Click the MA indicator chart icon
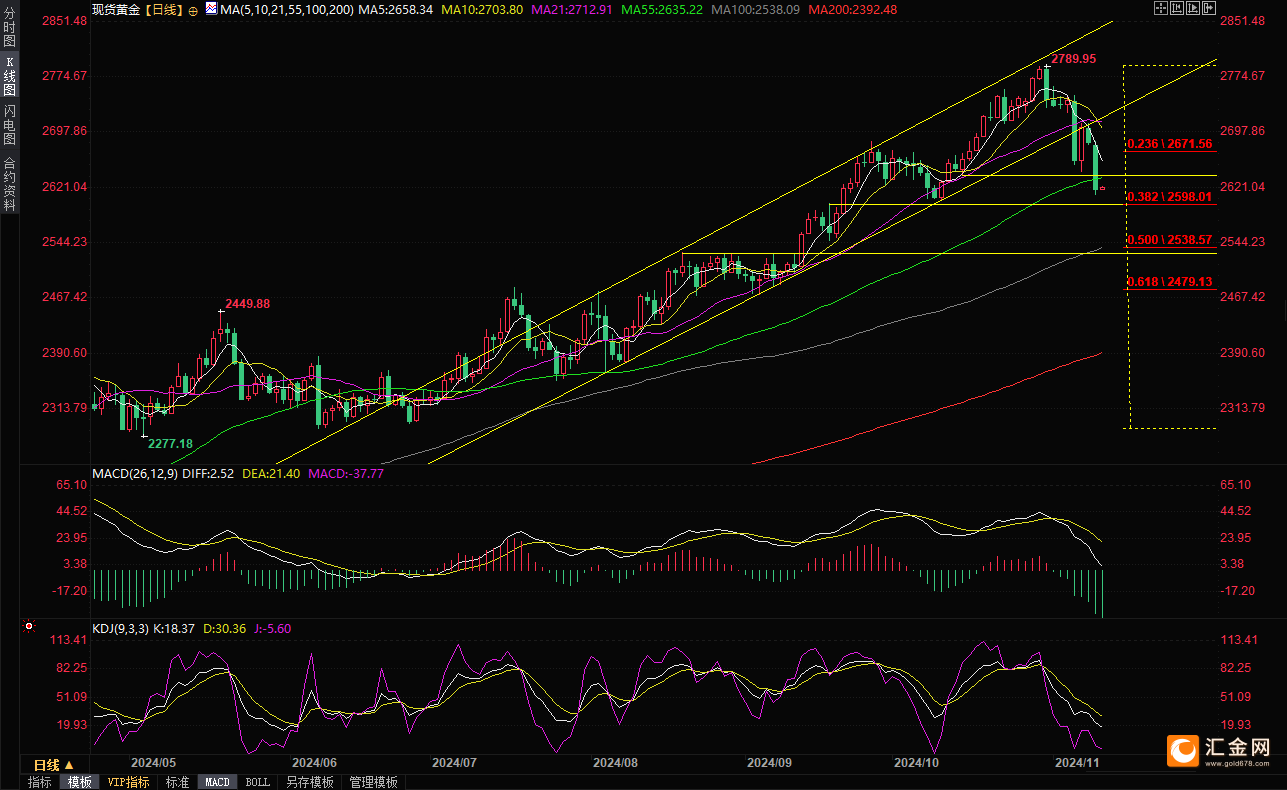1287x790 pixels. [211, 8]
